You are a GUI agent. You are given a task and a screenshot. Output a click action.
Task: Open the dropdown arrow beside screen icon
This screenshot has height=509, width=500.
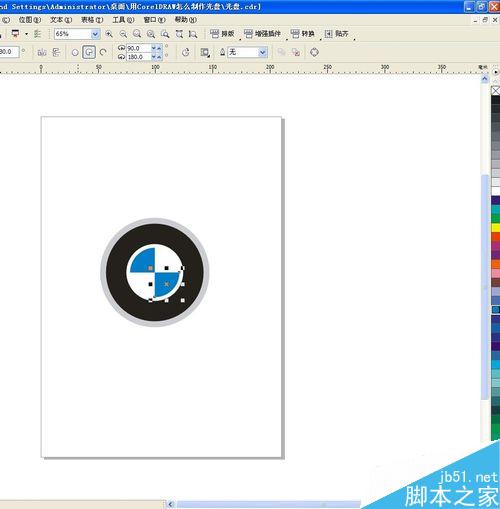(x=26, y=34)
